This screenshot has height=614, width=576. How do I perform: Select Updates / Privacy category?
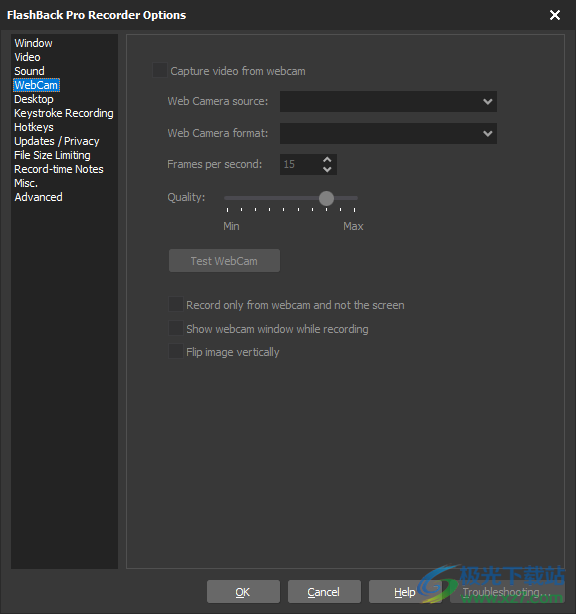tap(57, 141)
